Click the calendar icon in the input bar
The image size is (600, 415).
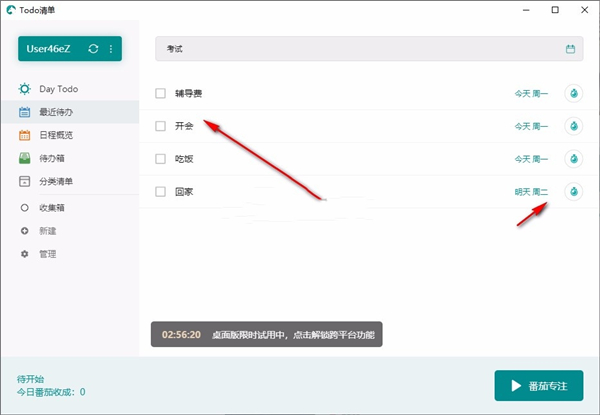click(570, 49)
